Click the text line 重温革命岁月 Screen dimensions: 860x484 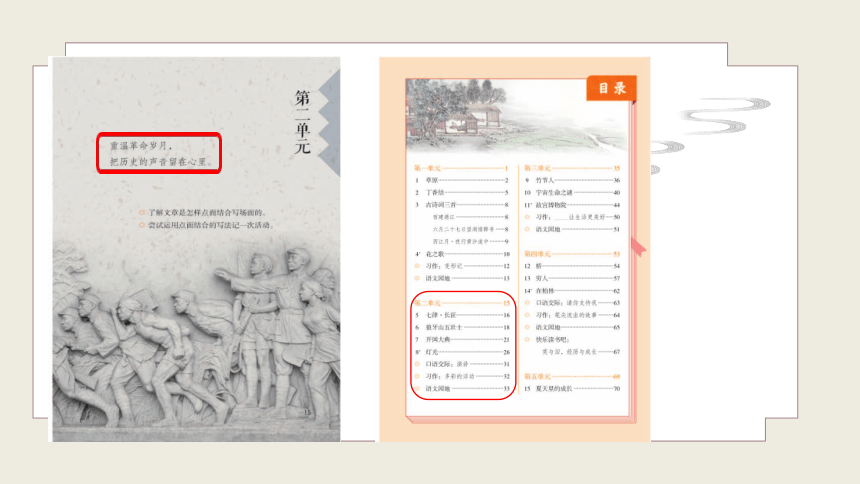[142, 146]
